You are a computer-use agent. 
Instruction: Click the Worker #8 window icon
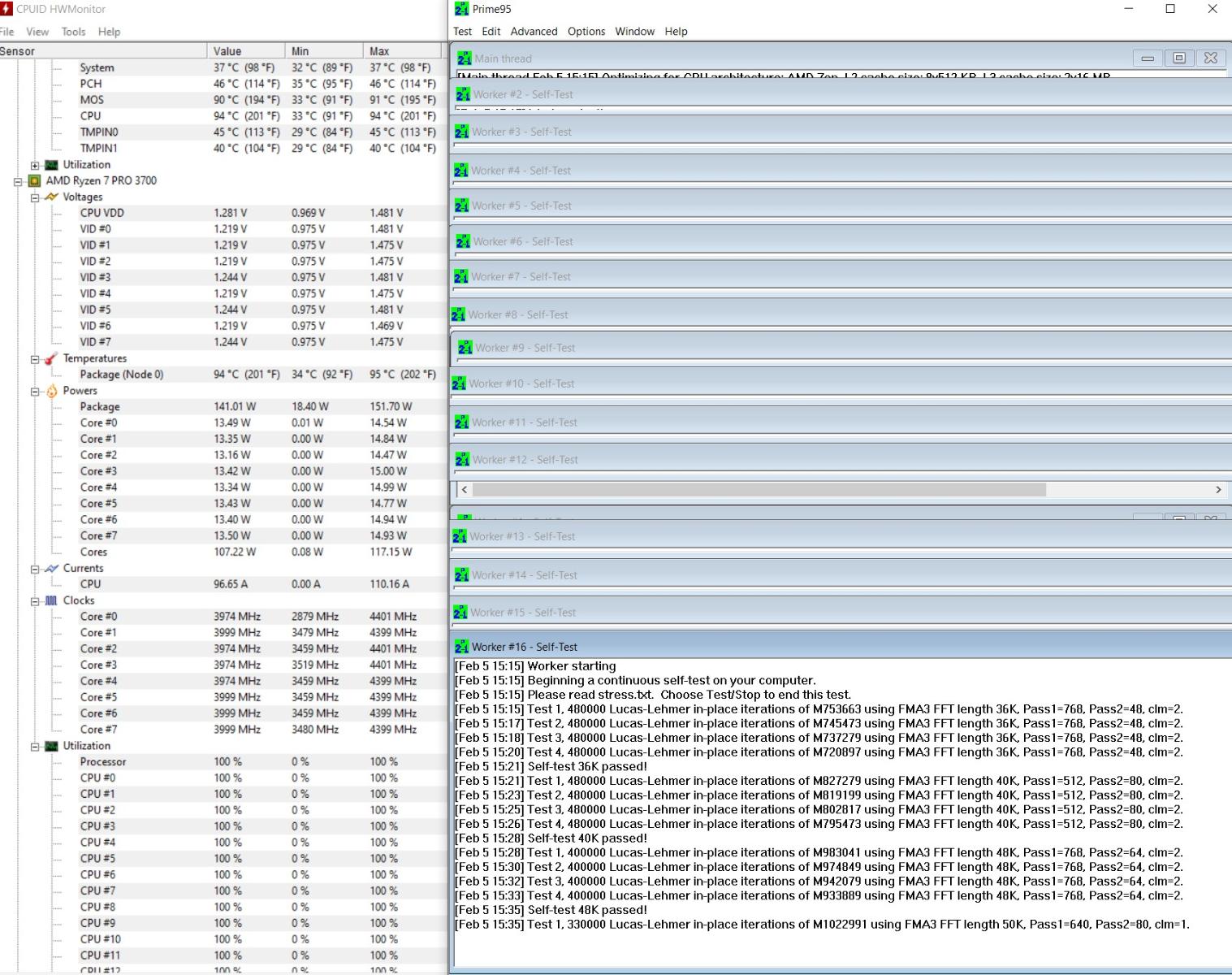tap(458, 314)
